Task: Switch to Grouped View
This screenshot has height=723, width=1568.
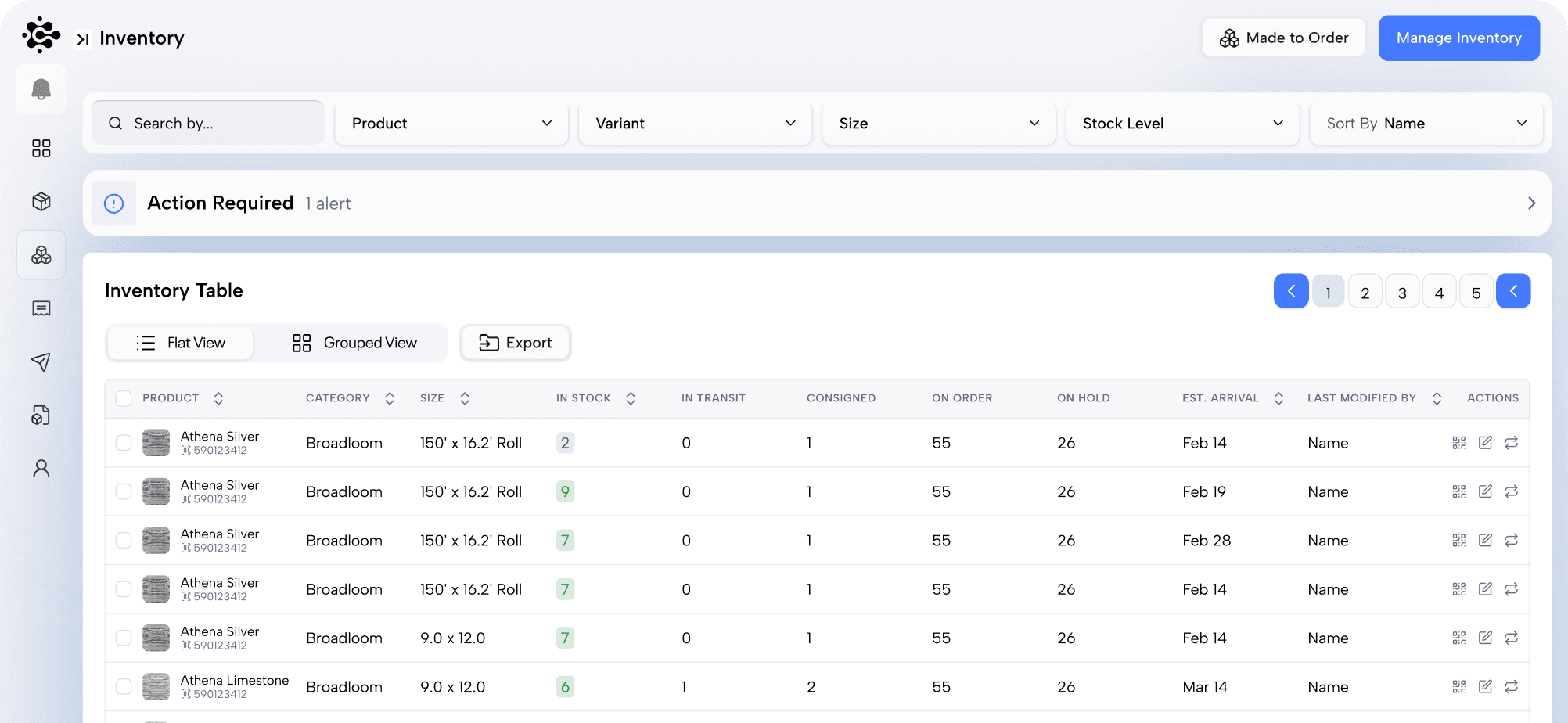Action: (354, 343)
